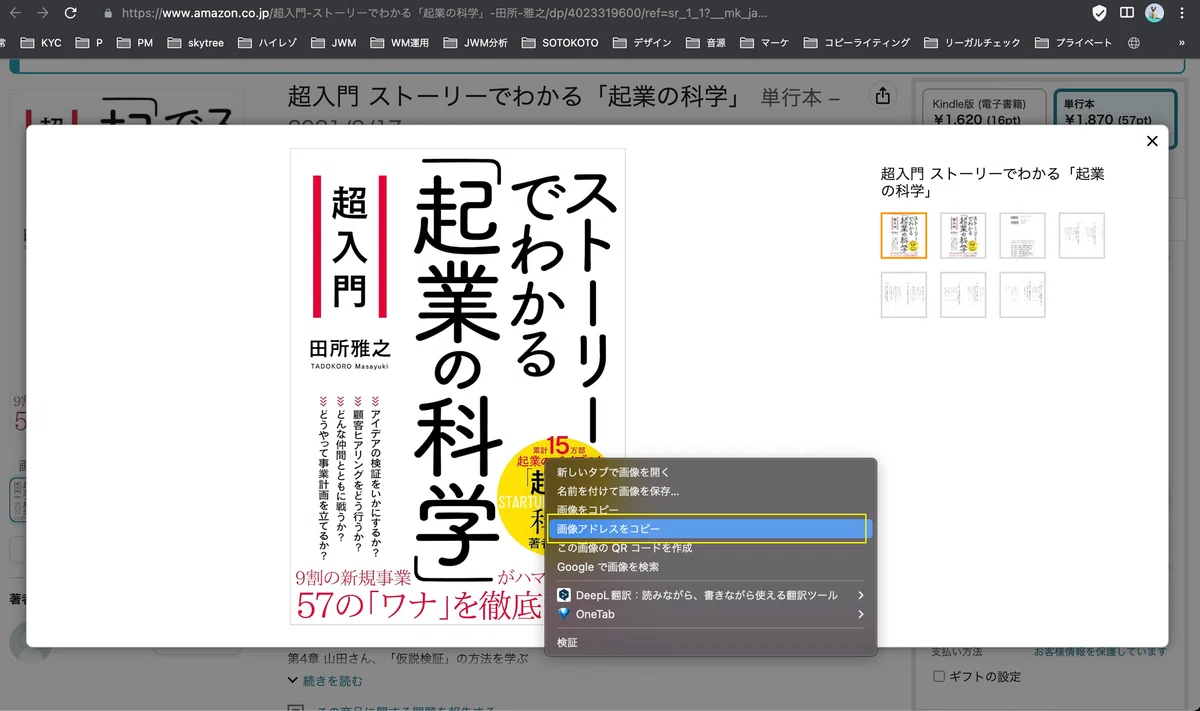Screen dimensions: 1200x711
Task: Choose 画像アドレスをコピー from context menu
Action: 710,529
